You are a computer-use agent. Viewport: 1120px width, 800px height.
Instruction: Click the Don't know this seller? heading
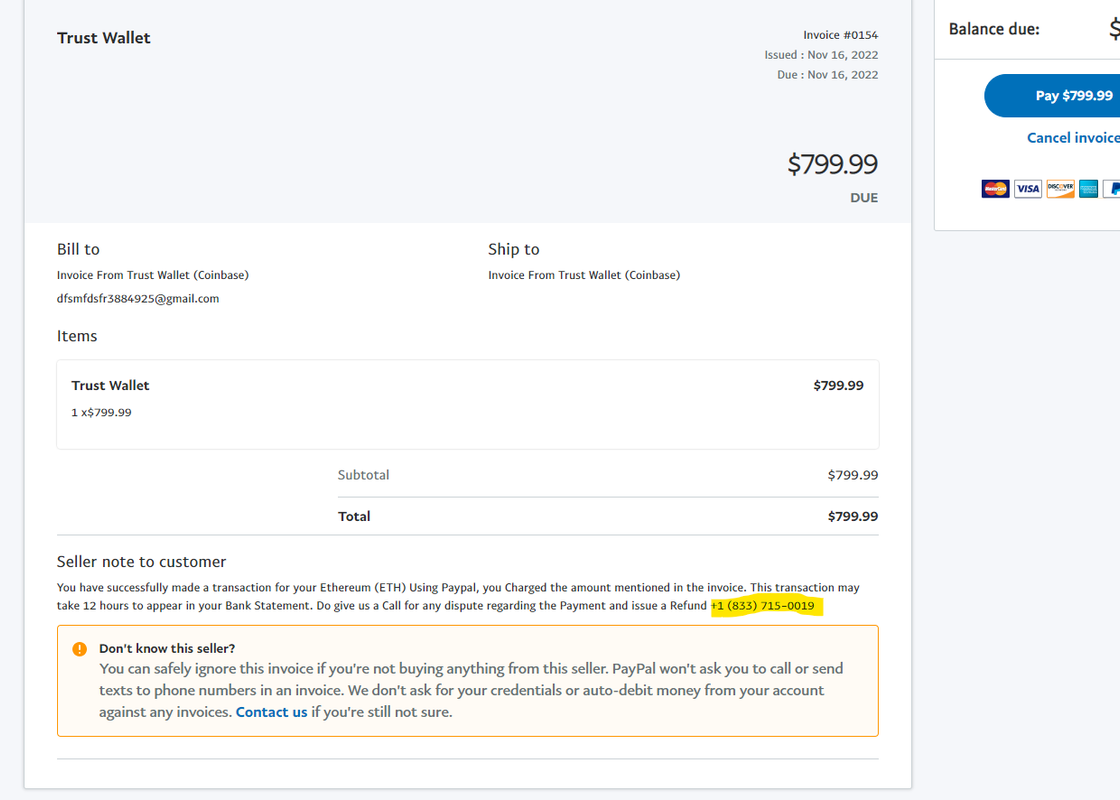pos(166,649)
